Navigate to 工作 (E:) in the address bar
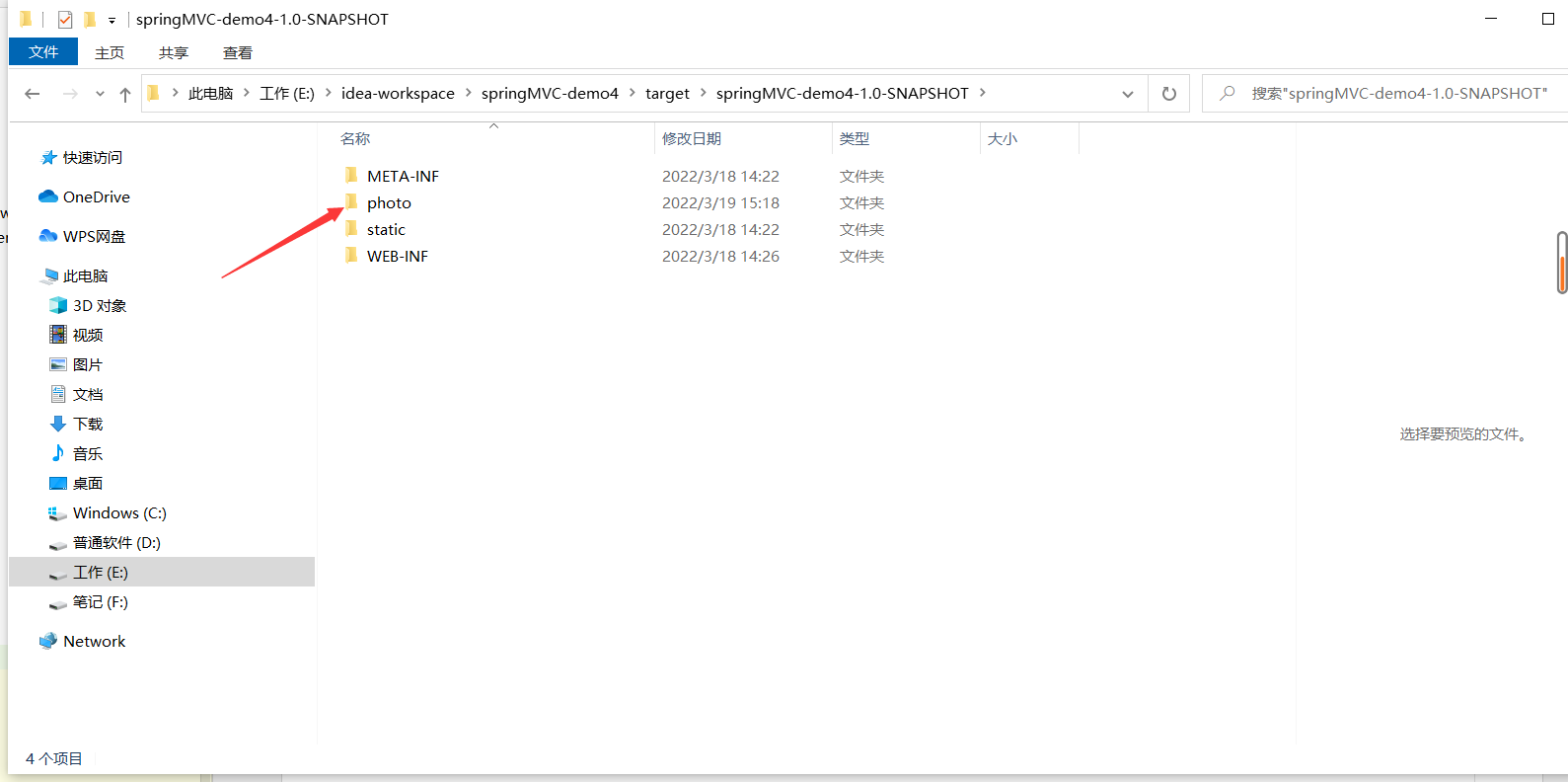The height and width of the screenshot is (782, 1568). [x=287, y=93]
